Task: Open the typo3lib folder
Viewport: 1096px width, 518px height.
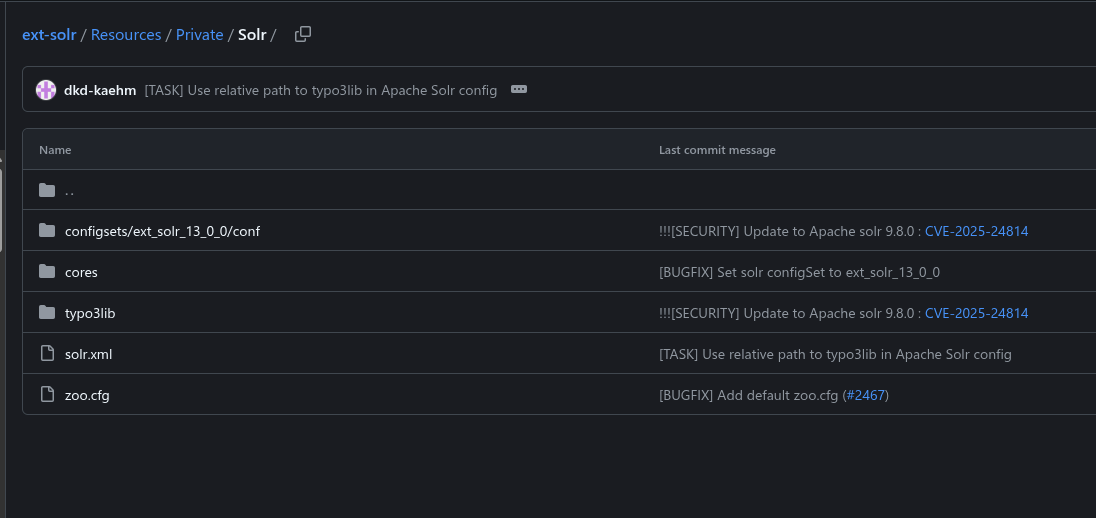Action: 90,313
